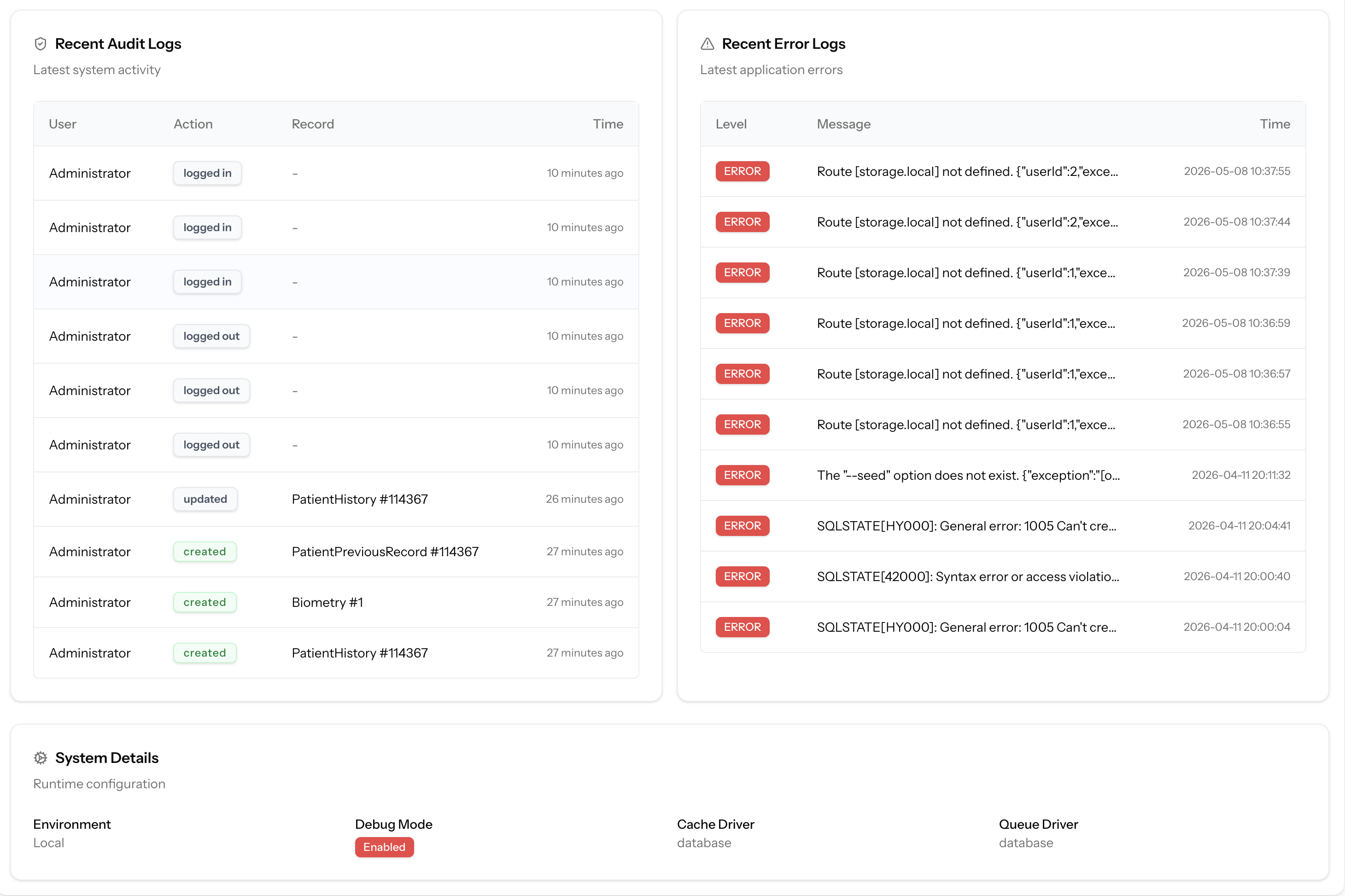
Task: Click the Cache Driver database value
Action: pos(704,843)
